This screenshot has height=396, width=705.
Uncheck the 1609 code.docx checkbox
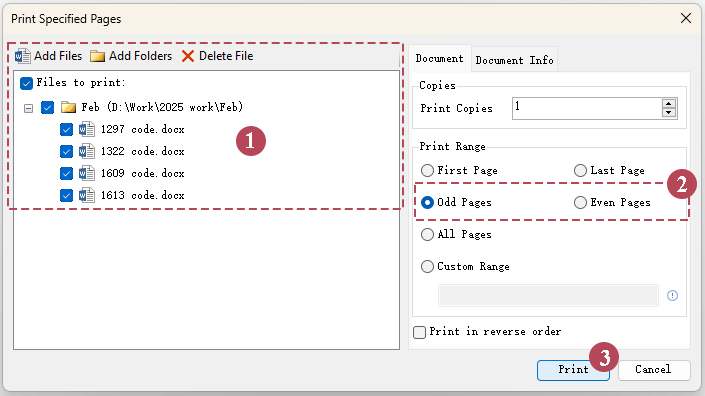pyautogui.click(x=66, y=174)
